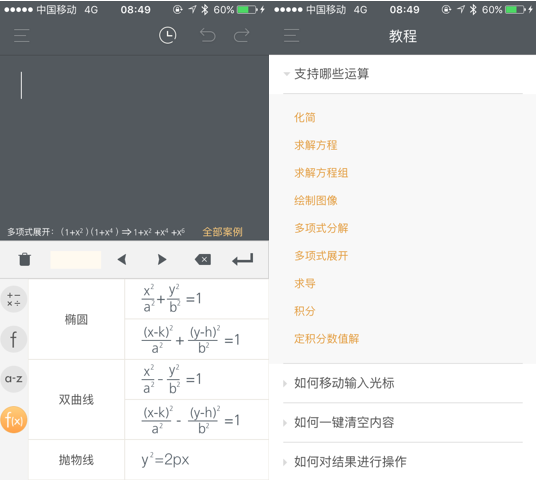Image resolution: width=536 pixels, height=484 pixels.
Task: Move cursor left with the arrow
Action: [x=122, y=260]
